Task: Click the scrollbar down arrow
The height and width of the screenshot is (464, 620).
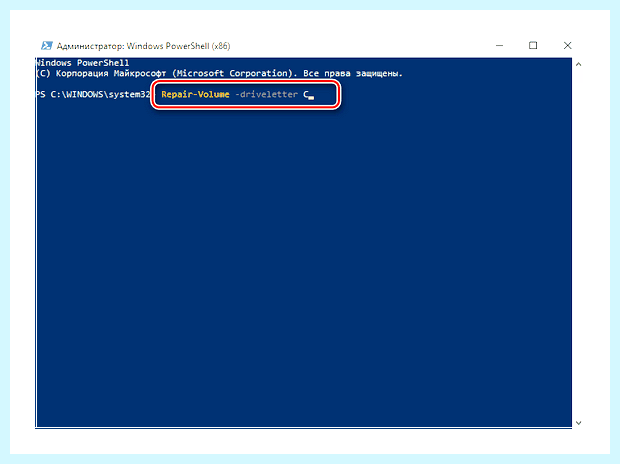Action: pyautogui.click(x=578, y=423)
